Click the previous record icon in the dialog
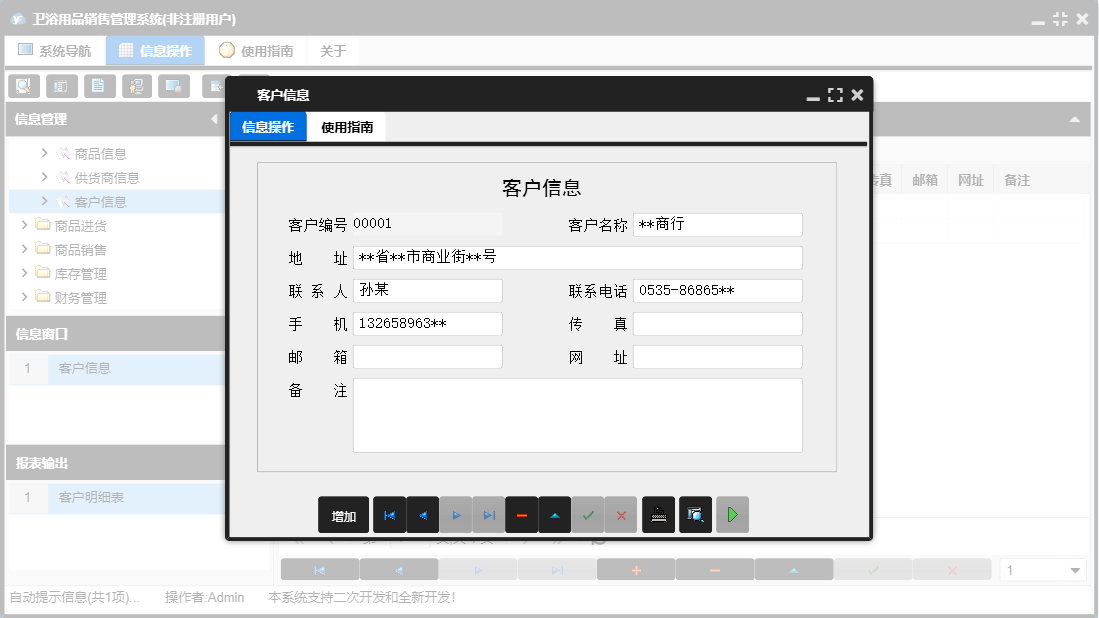 tap(421, 514)
